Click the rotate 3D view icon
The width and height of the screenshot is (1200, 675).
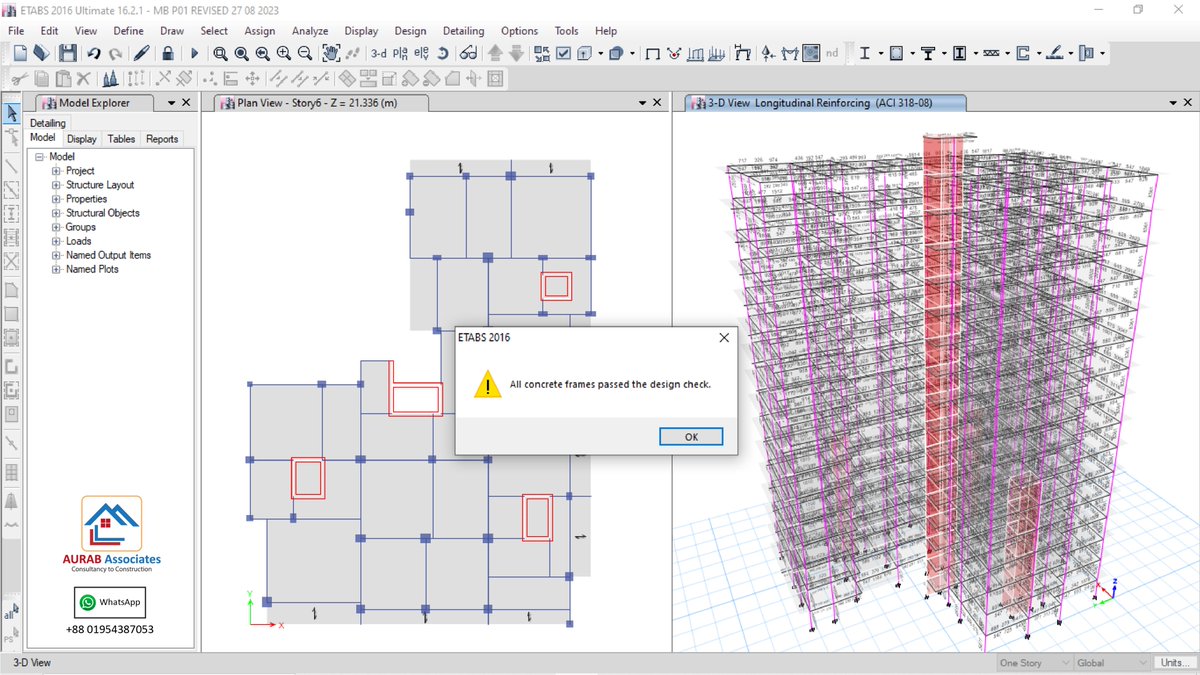click(x=442, y=53)
